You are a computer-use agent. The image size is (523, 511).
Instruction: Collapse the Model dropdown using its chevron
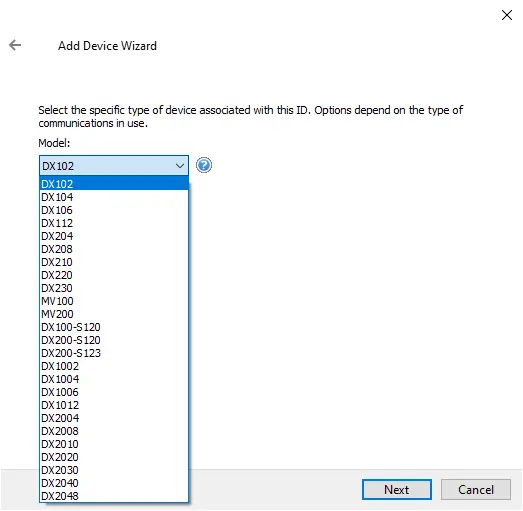pos(180,165)
